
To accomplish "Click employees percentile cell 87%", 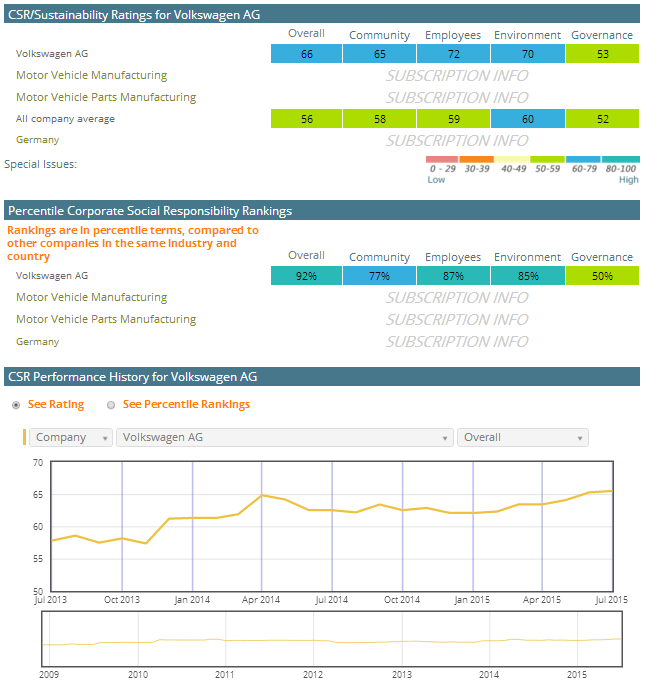I will [453, 276].
